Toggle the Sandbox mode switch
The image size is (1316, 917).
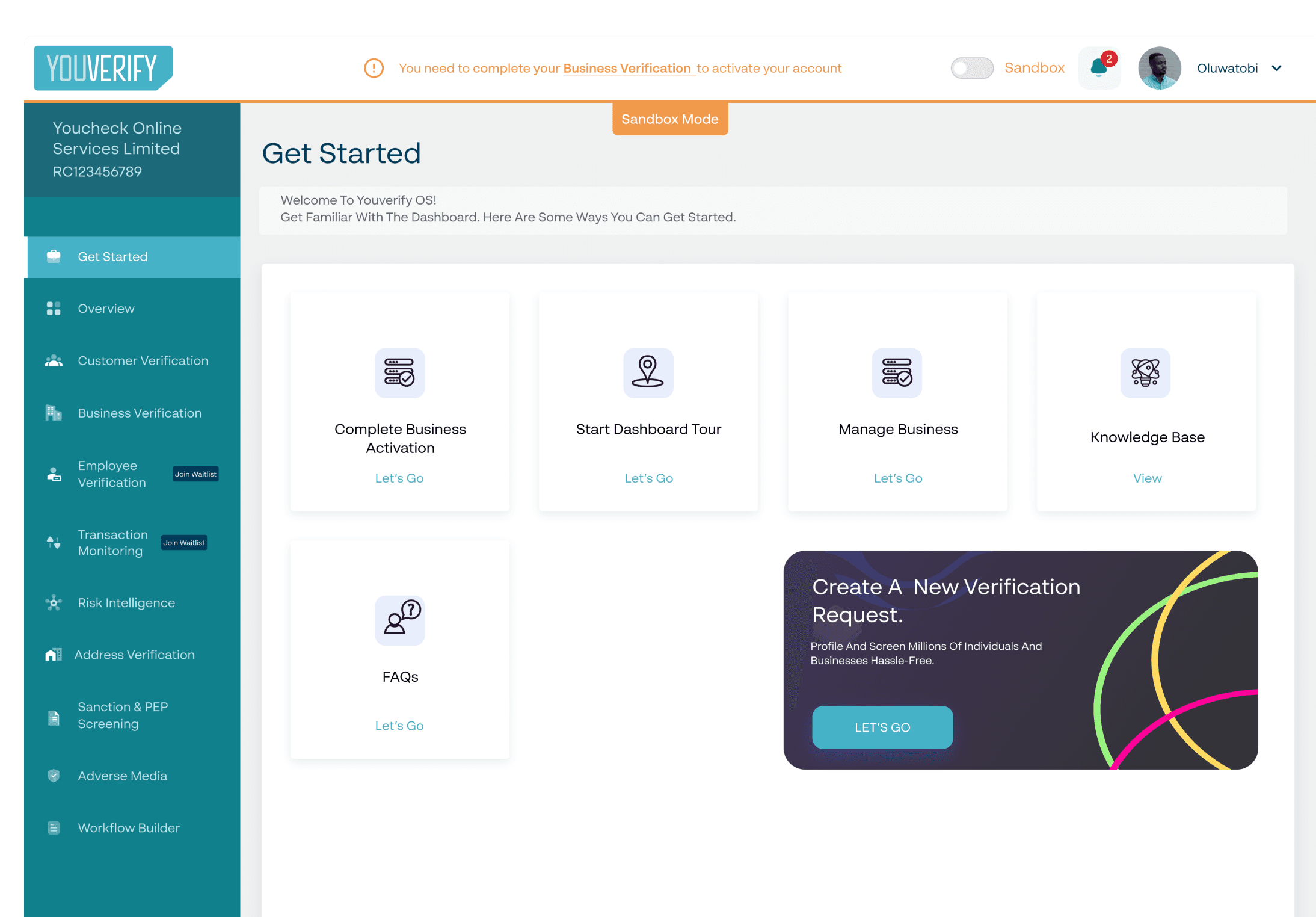(971, 68)
